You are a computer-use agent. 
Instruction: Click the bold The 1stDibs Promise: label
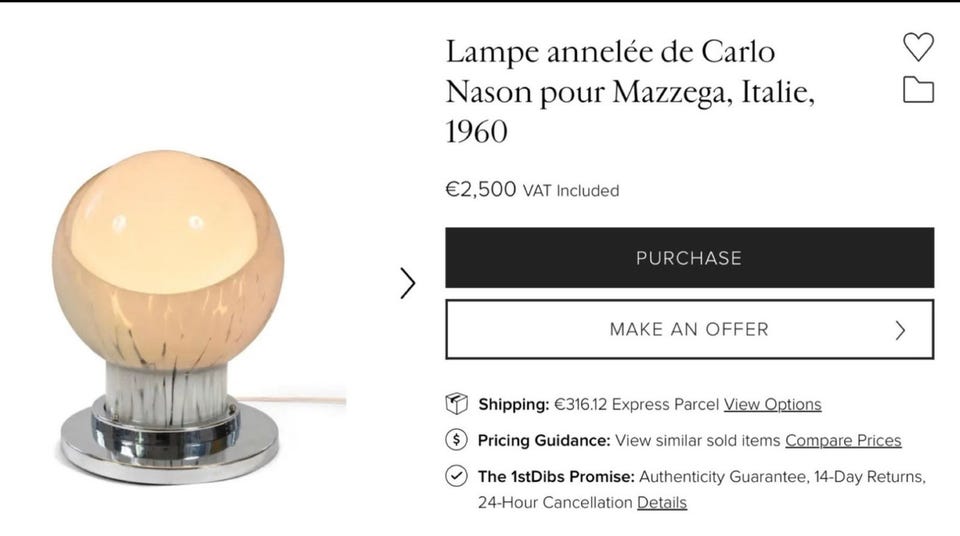point(555,477)
